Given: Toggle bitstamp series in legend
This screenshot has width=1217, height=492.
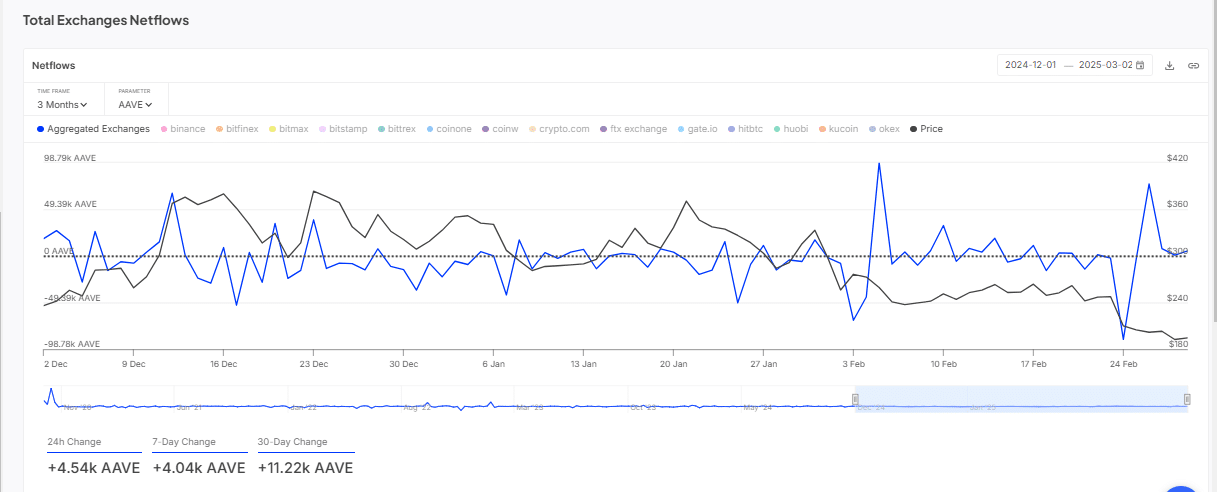Looking at the screenshot, I should coord(343,129).
